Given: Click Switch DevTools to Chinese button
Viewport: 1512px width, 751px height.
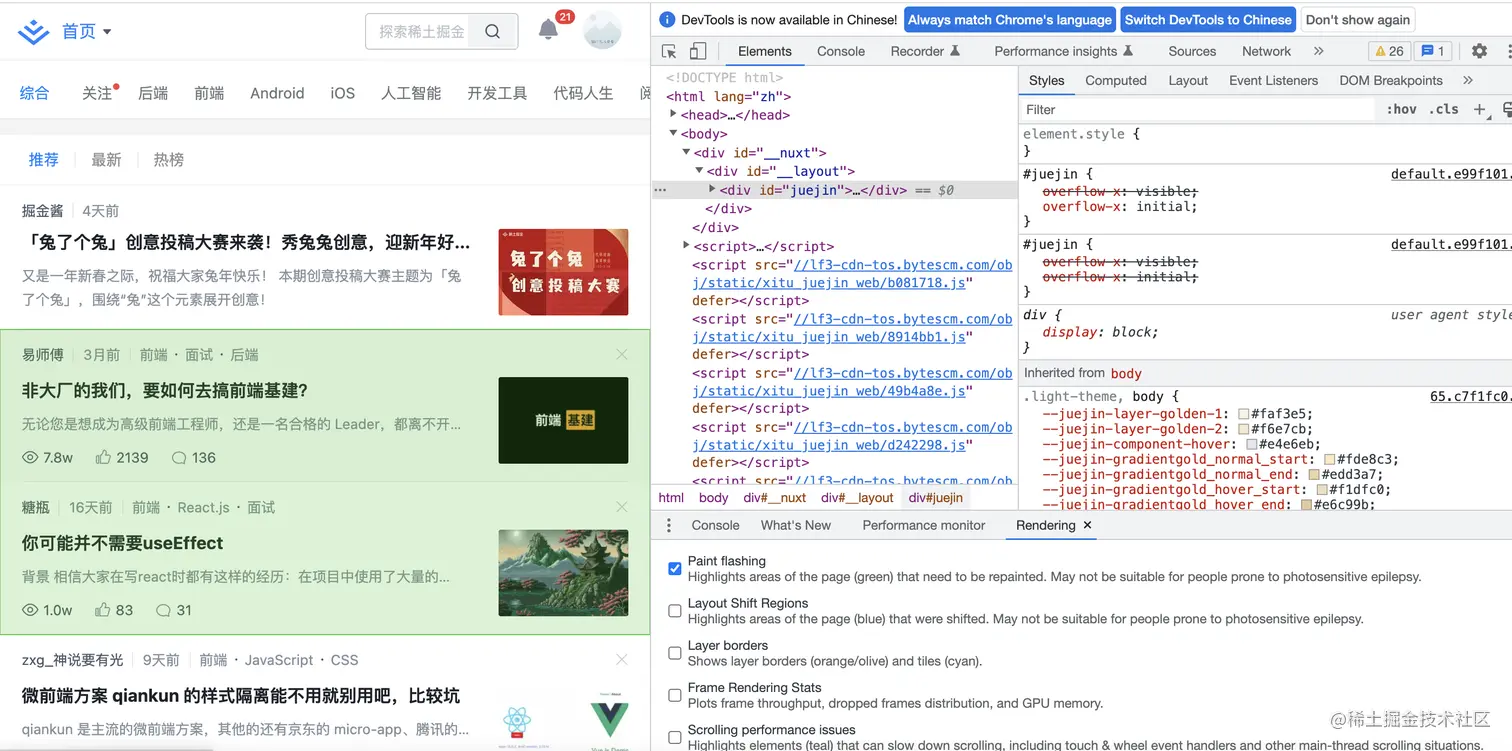Looking at the screenshot, I should click(x=1207, y=20).
